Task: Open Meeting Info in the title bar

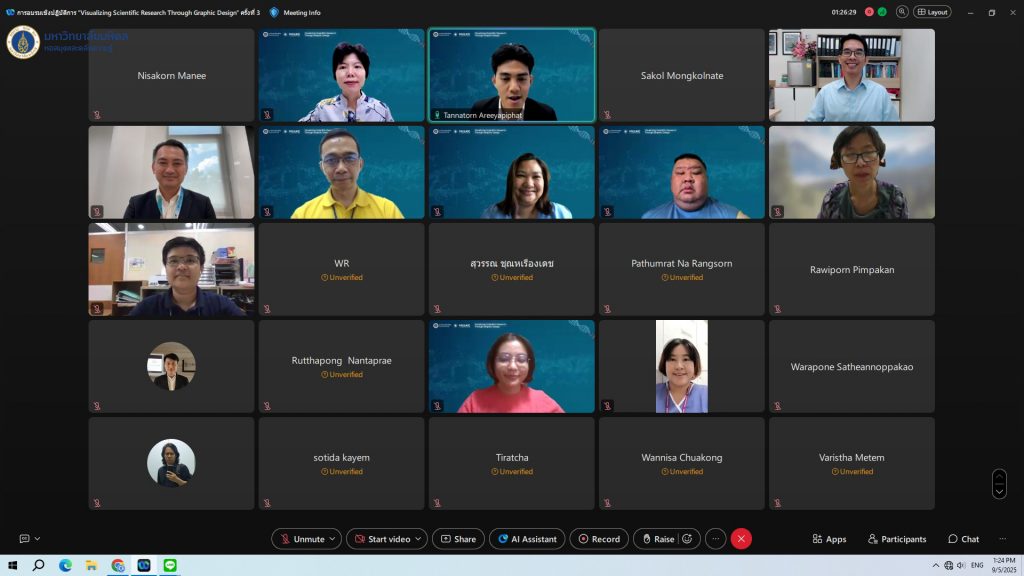Action: tap(296, 12)
